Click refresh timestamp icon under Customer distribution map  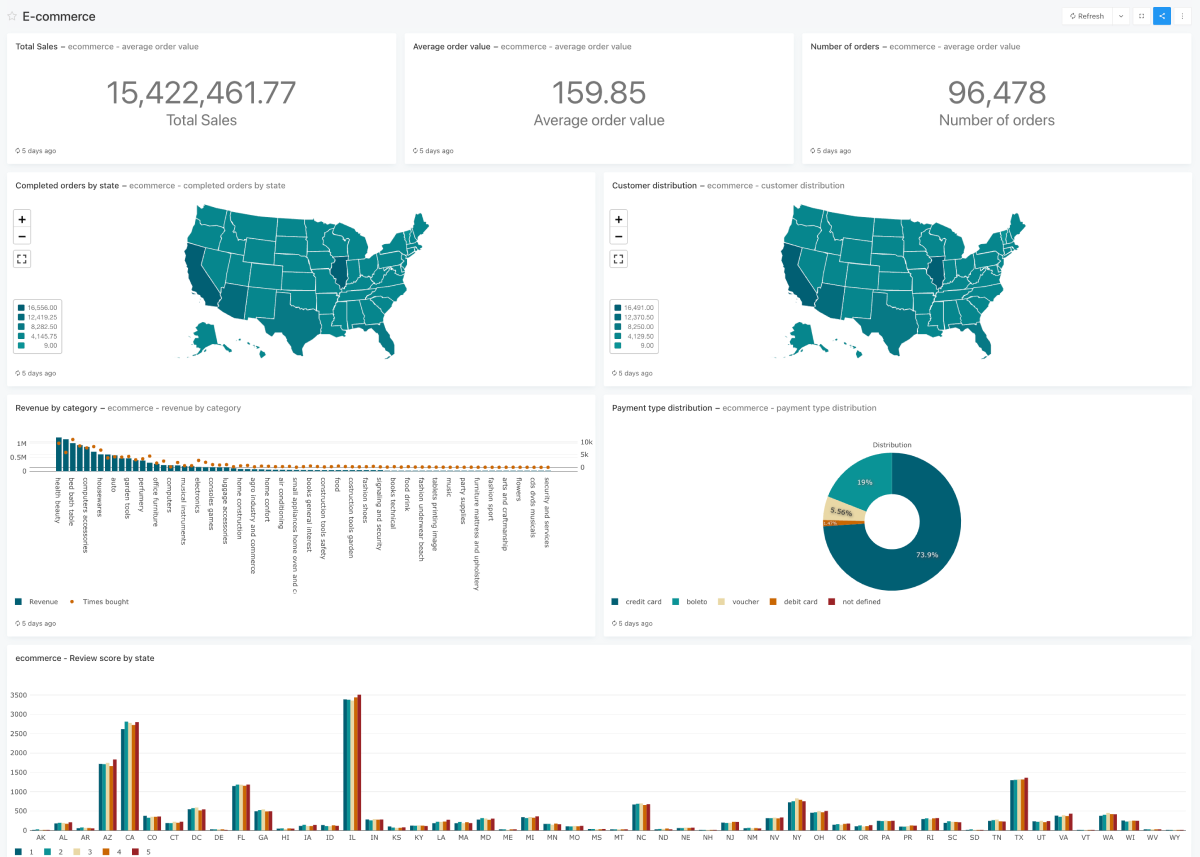(x=615, y=373)
